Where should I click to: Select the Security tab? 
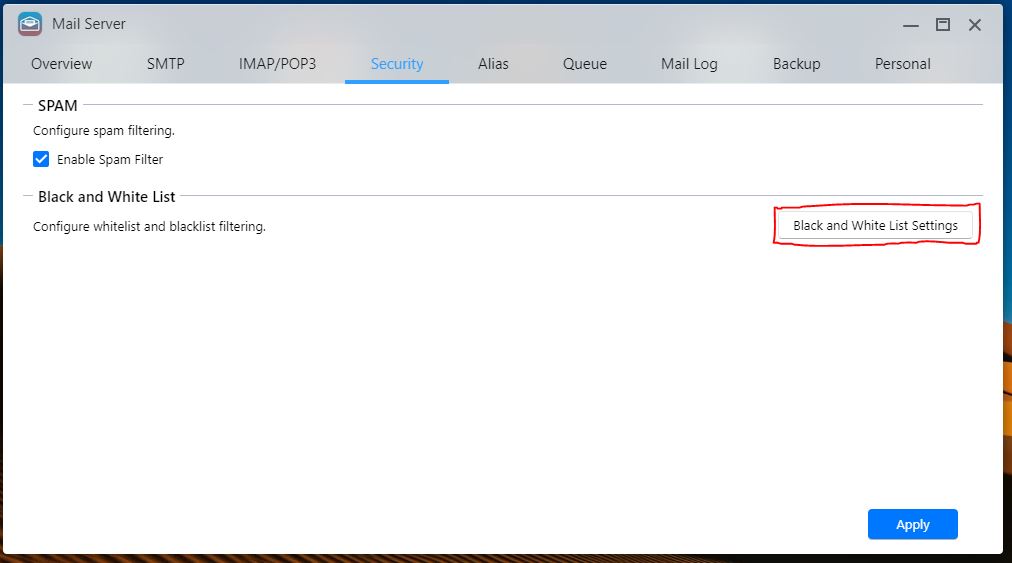(x=397, y=64)
